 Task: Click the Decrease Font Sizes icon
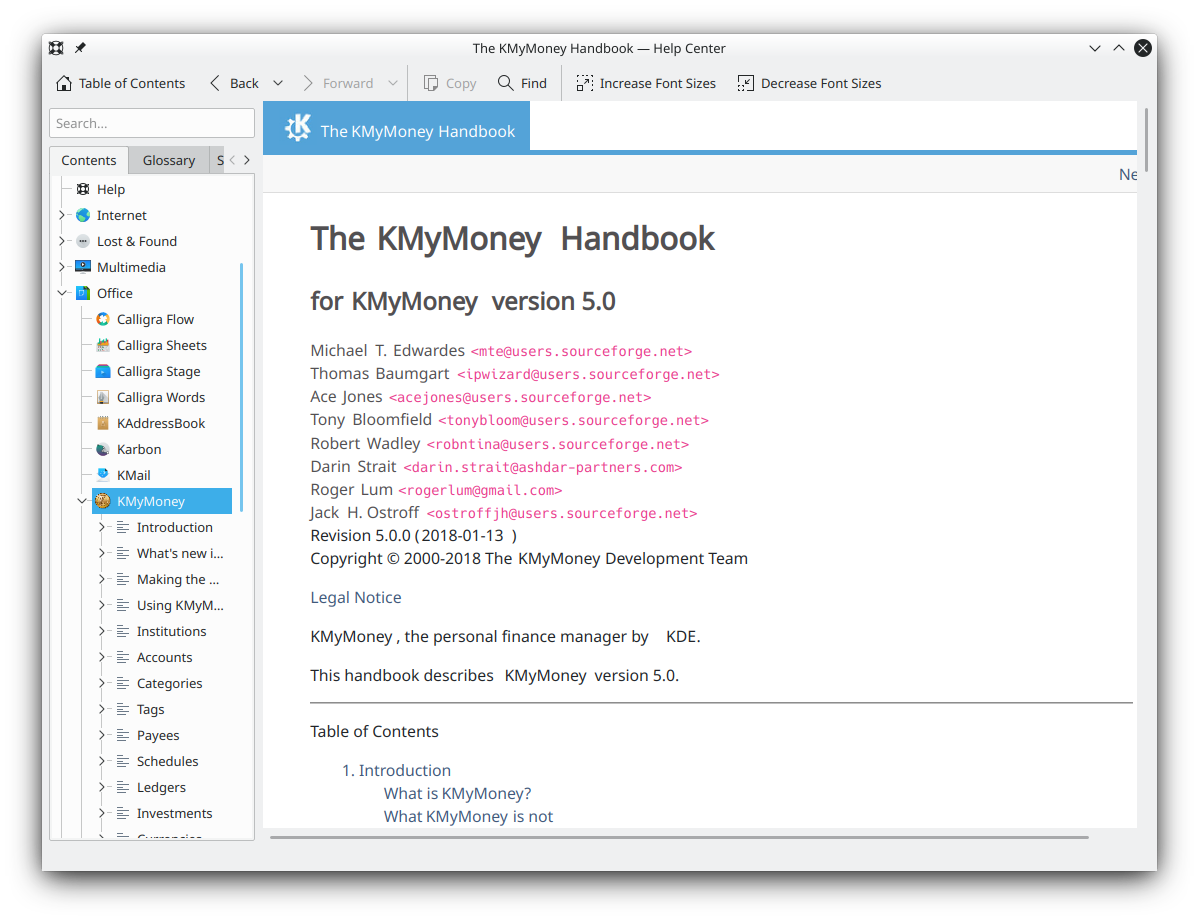click(746, 83)
